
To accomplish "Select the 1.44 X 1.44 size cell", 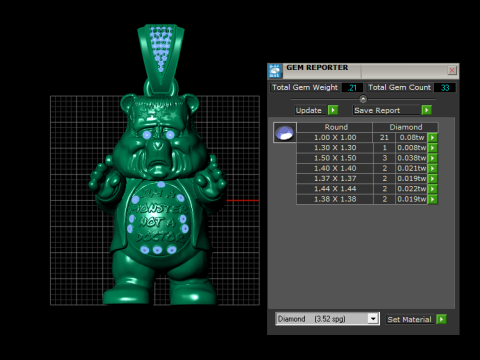I will click(x=335, y=189).
